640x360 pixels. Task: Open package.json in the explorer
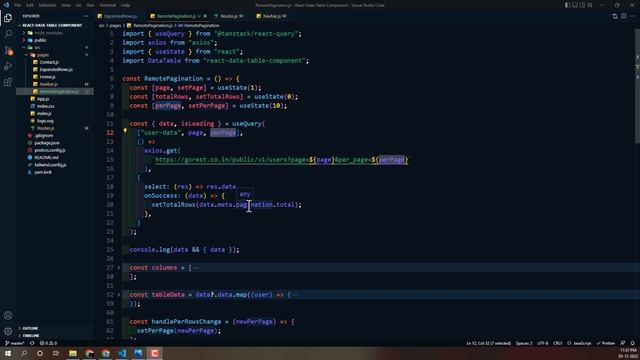coord(47,143)
